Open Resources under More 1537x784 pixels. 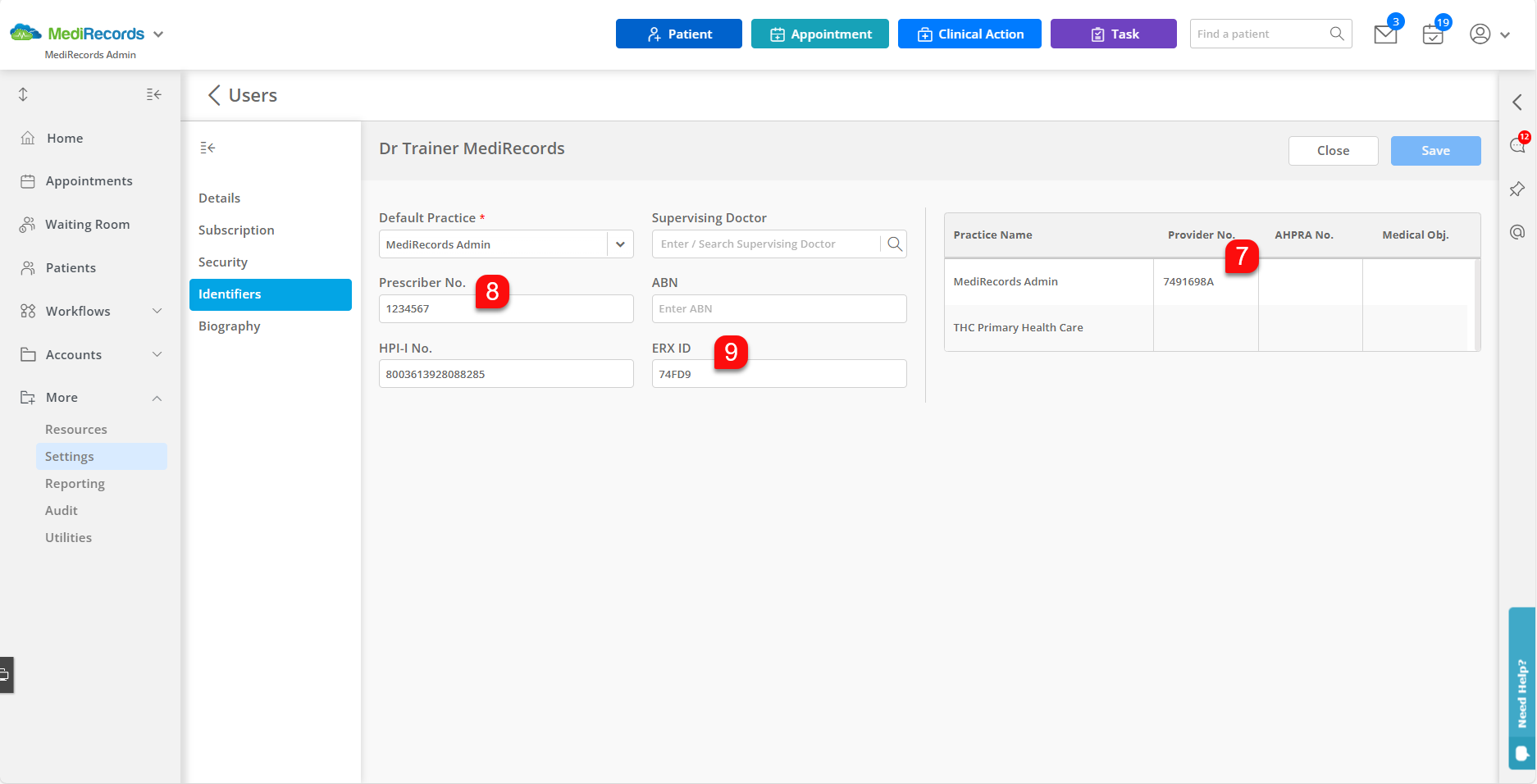[x=75, y=430]
